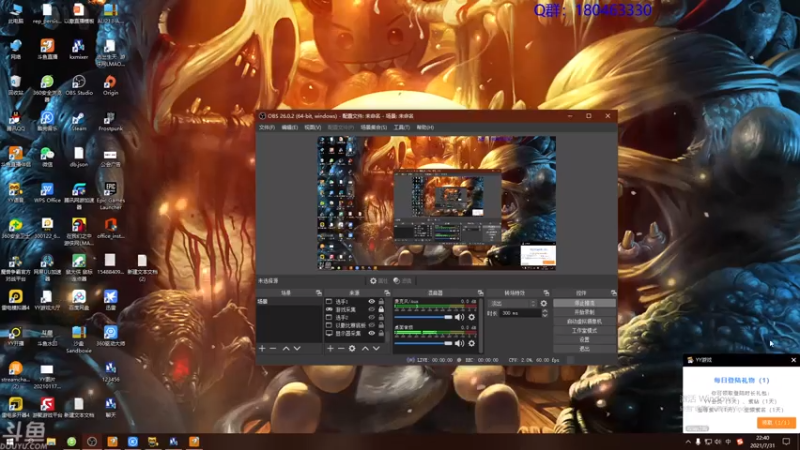
Task: Pop out the 转场特效 dock panel
Action: [x=546, y=293]
